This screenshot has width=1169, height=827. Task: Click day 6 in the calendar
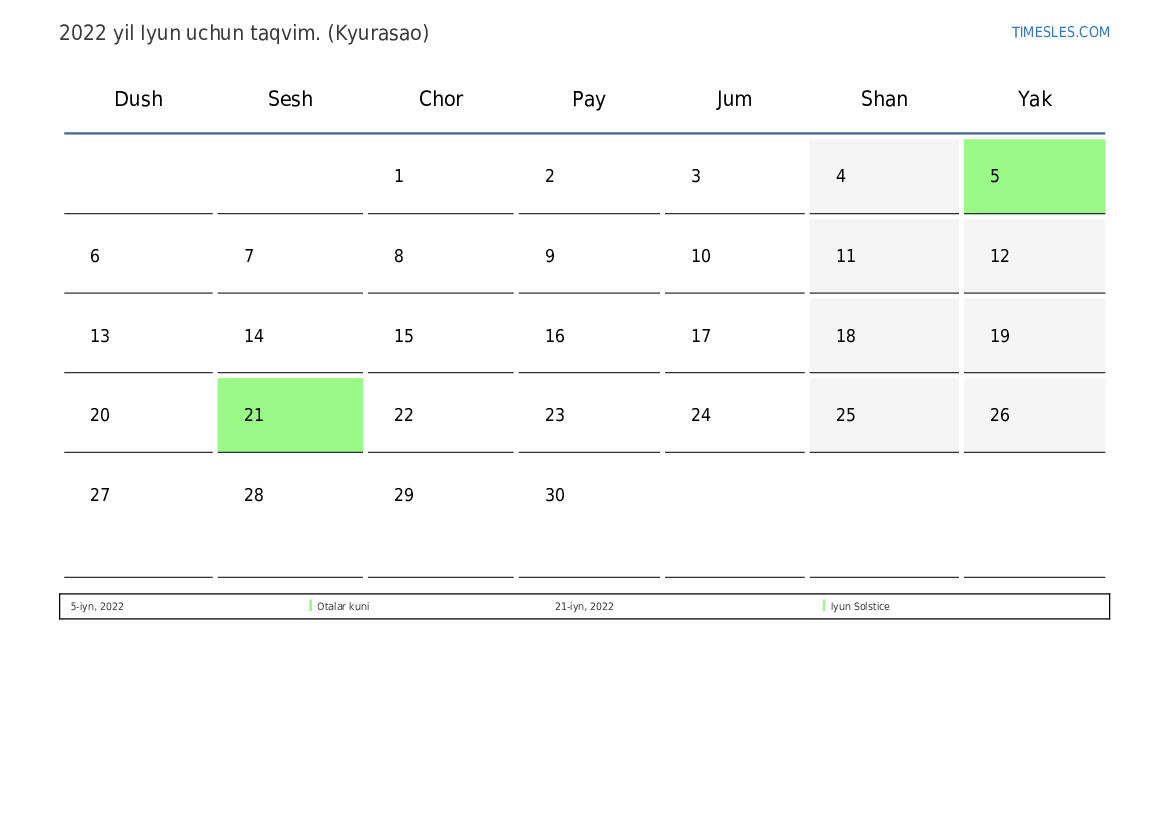click(x=138, y=257)
